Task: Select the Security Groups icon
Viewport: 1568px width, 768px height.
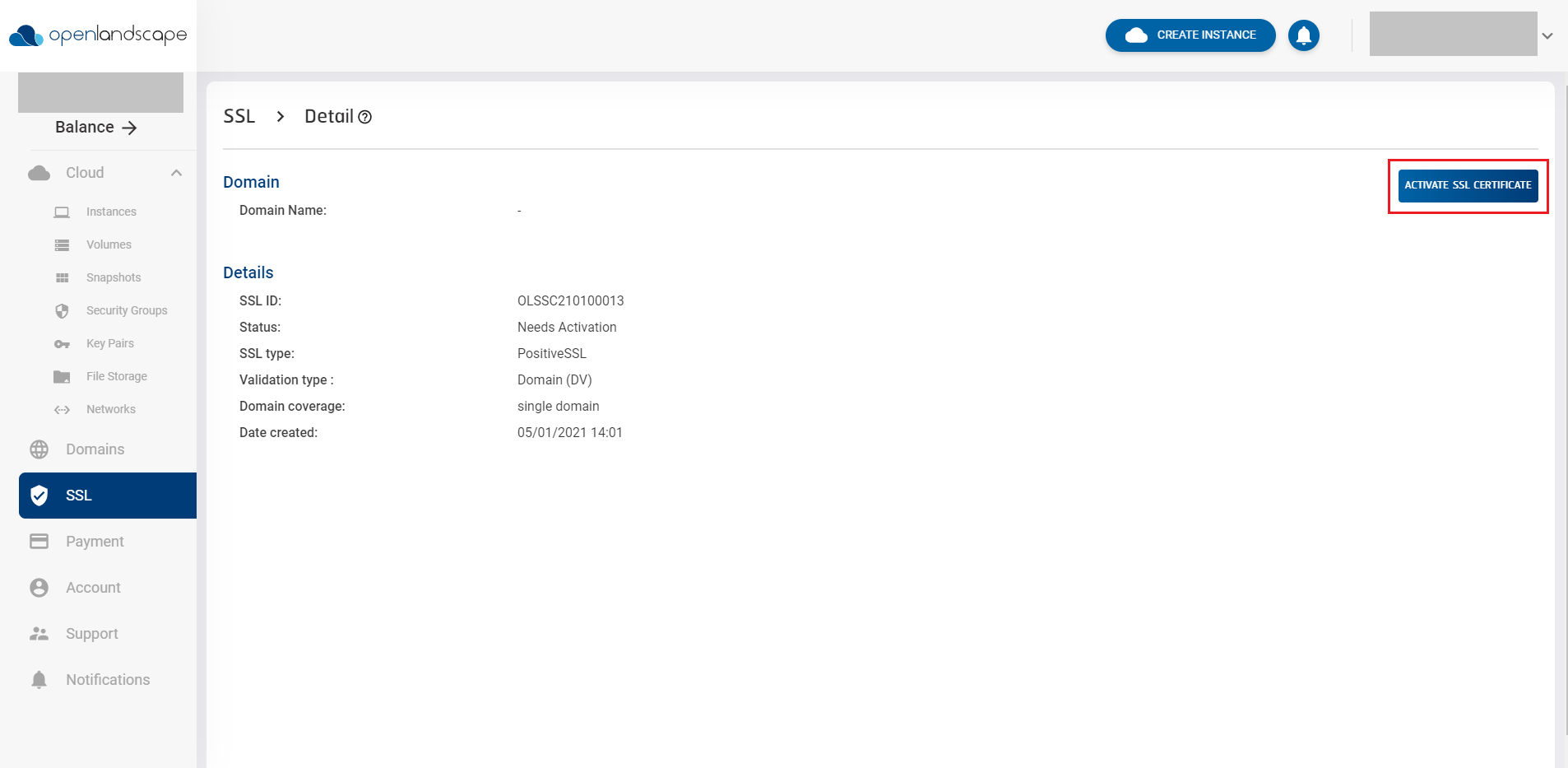Action: pos(63,310)
